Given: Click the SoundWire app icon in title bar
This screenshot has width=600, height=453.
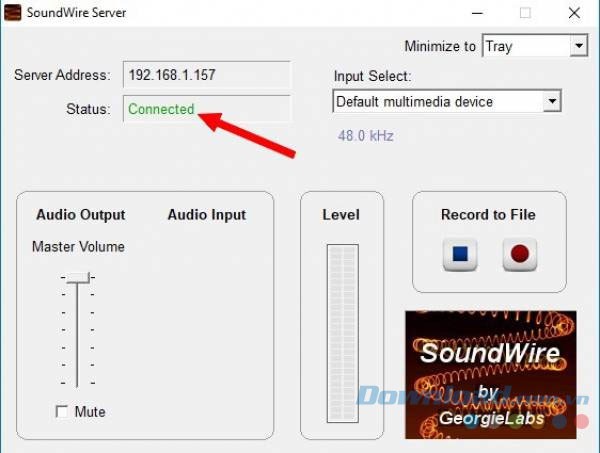Looking at the screenshot, I should [12, 13].
